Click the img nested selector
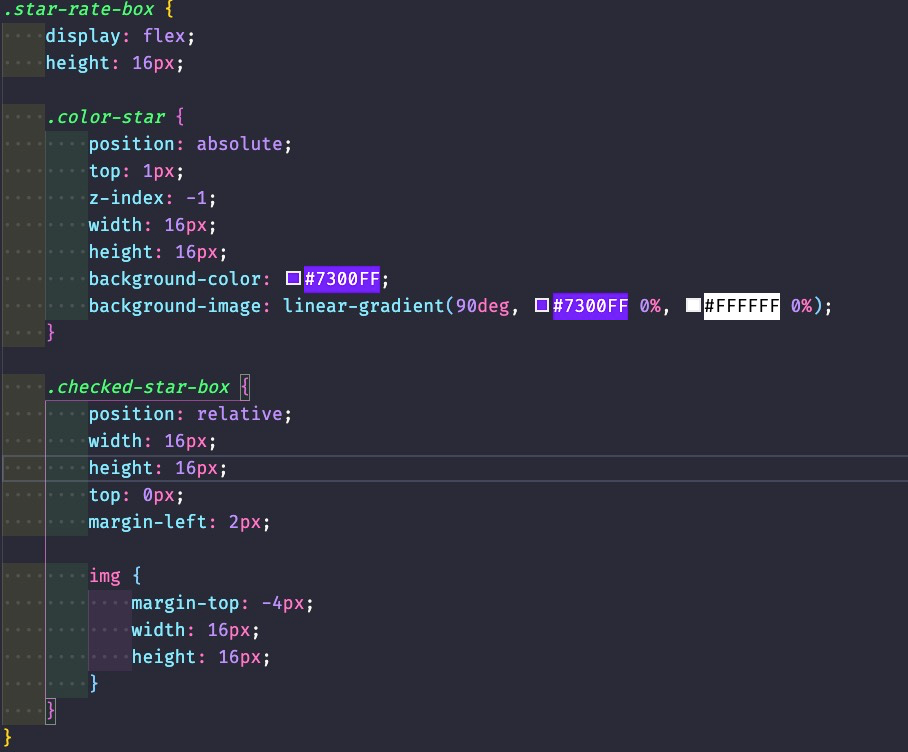This screenshot has width=908, height=752. coord(105,576)
